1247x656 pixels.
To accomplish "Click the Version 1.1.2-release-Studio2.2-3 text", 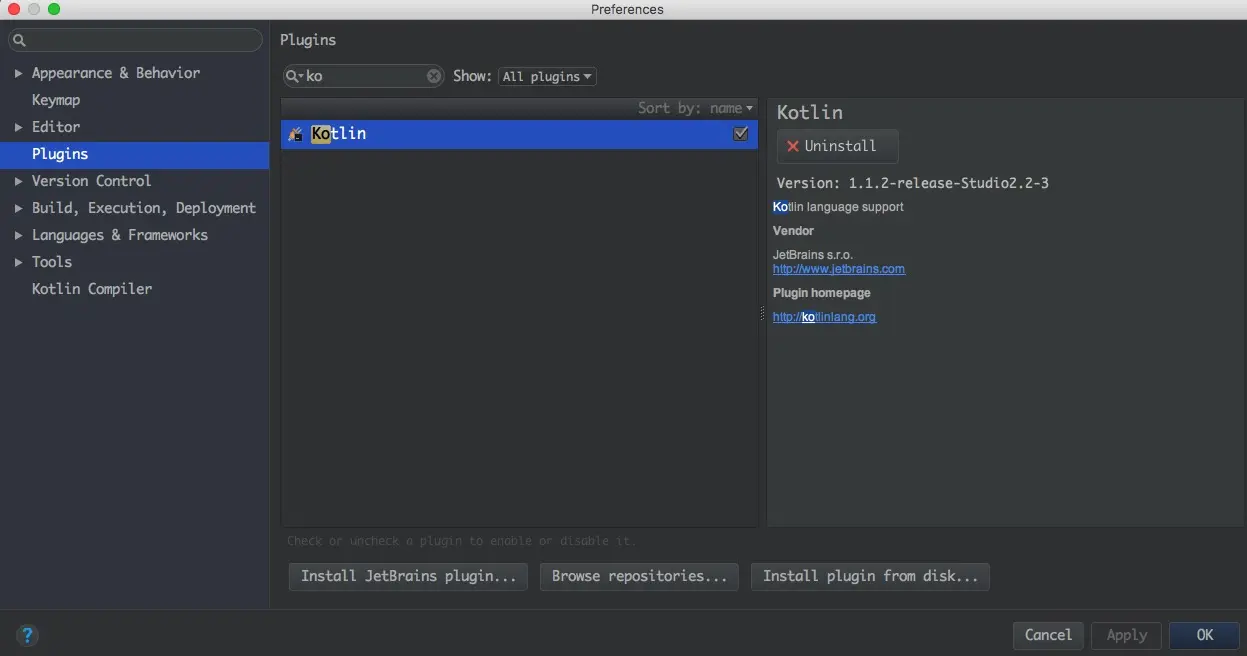I will coord(913,183).
